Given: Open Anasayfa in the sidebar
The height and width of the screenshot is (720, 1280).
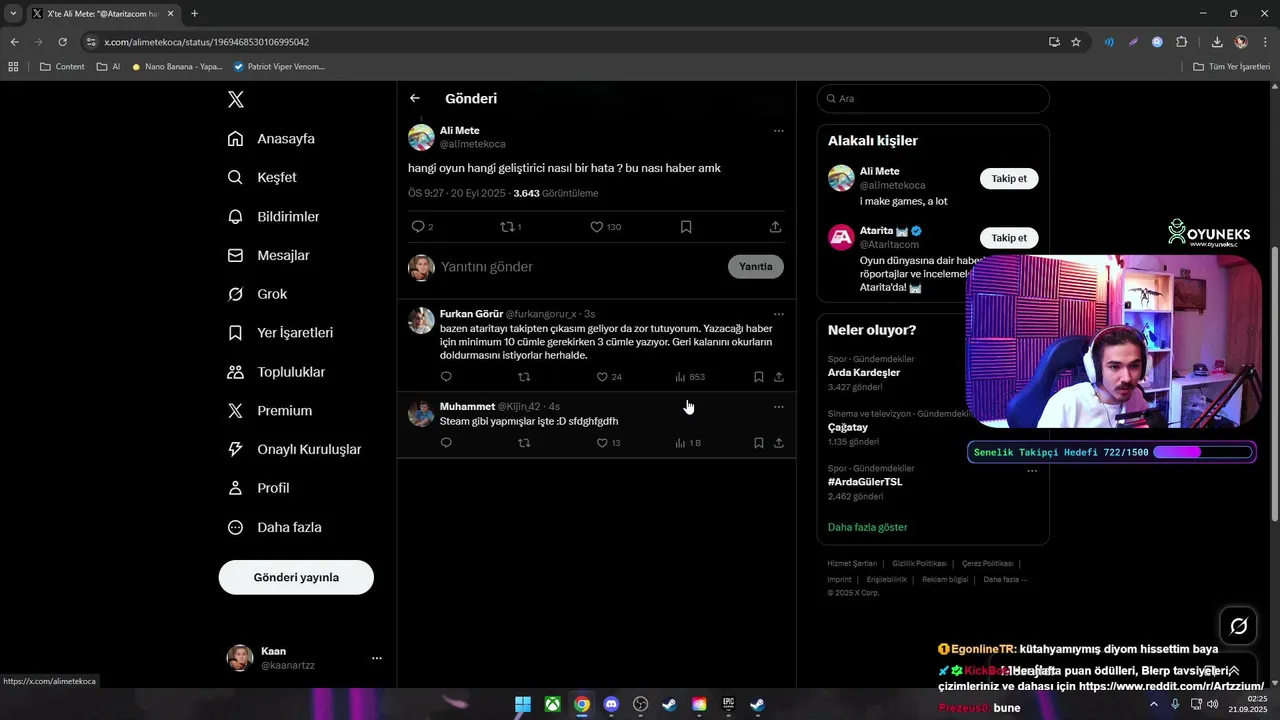Looking at the screenshot, I should [x=271, y=139].
